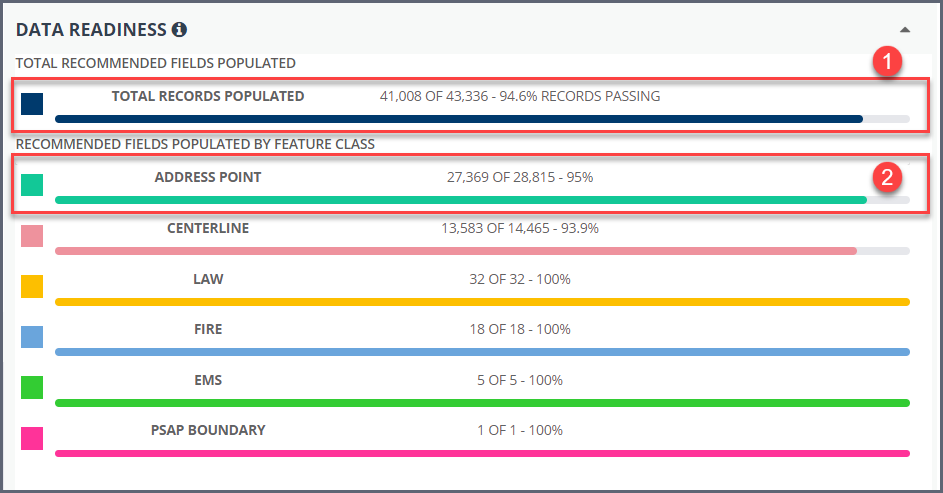Click the Total Records Populated progress bar
The width and height of the screenshot is (943, 493).
(482, 119)
